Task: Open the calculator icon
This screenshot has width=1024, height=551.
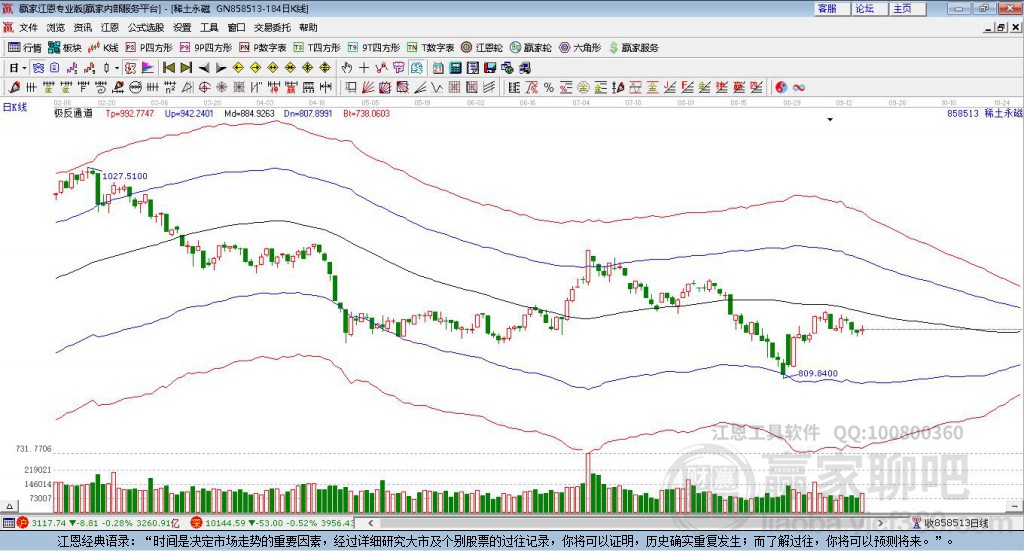Action: pyautogui.click(x=455, y=68)
